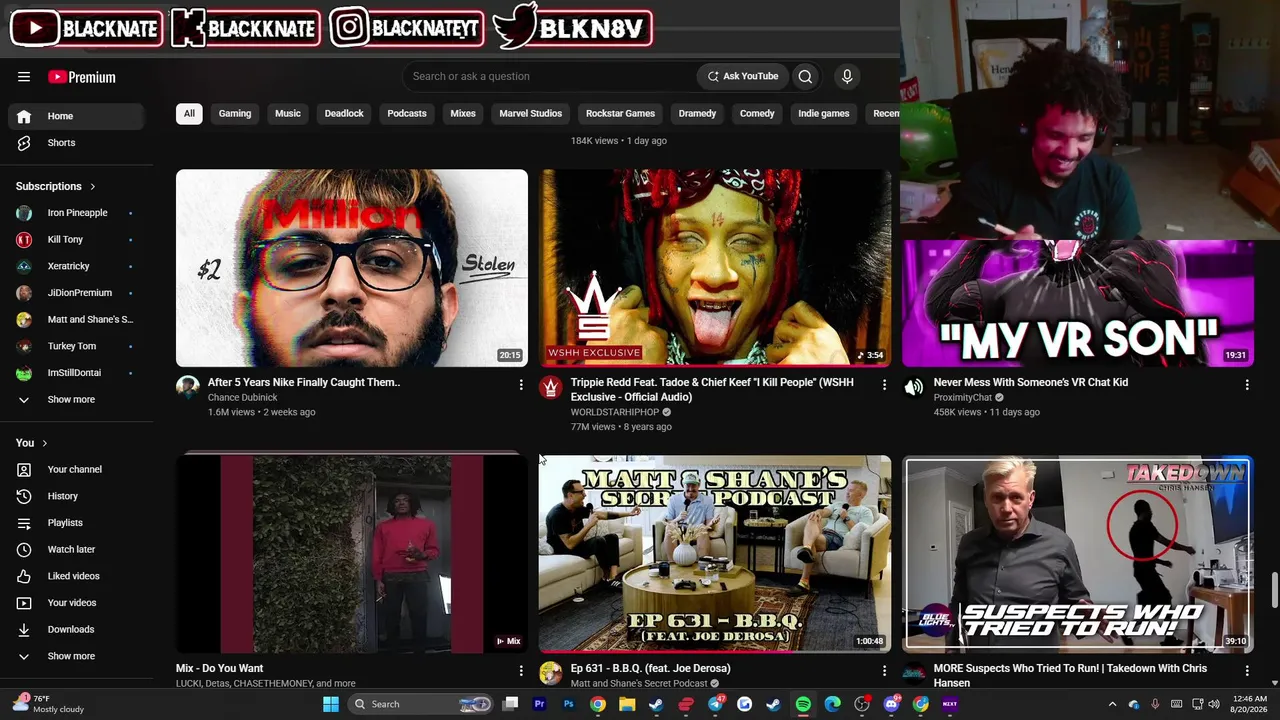
Task: Select the Indie games filter chip
Action: (824, 113)
